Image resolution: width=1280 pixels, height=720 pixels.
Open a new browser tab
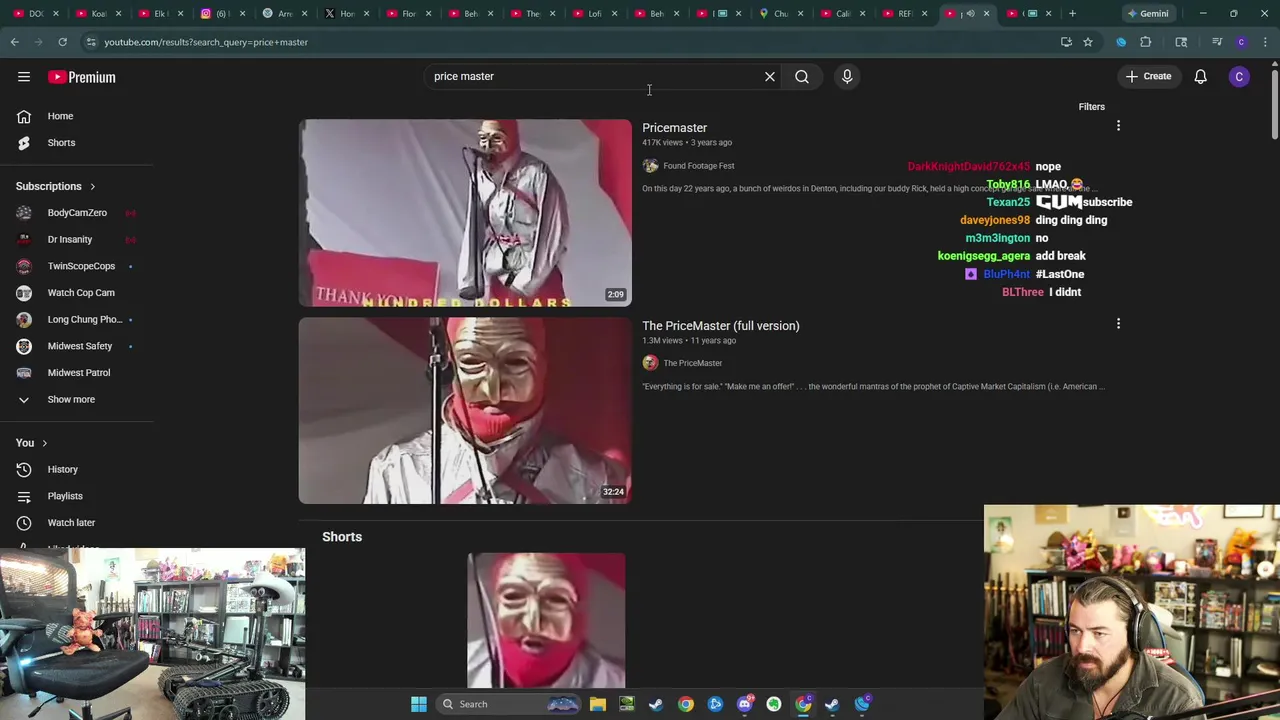[1072, 13]
